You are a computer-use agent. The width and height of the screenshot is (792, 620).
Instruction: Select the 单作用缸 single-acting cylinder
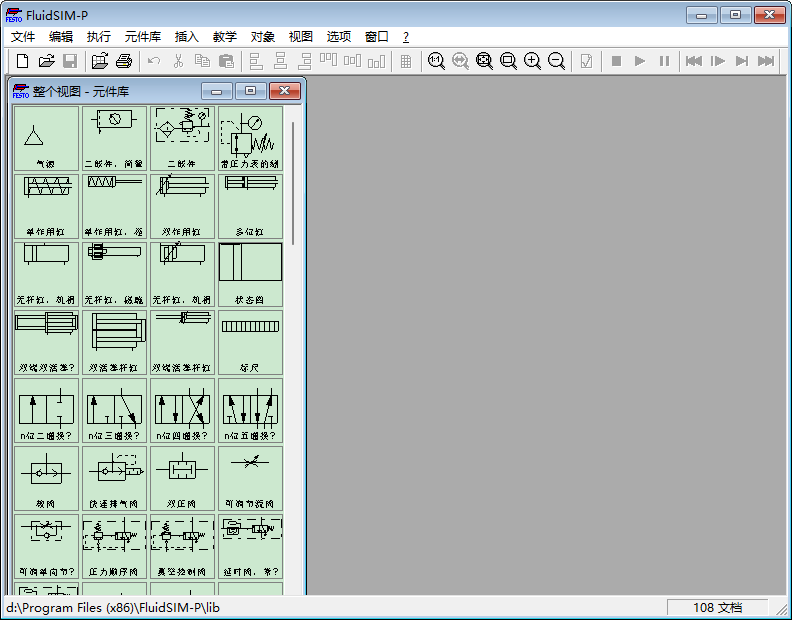click(46, 206)
